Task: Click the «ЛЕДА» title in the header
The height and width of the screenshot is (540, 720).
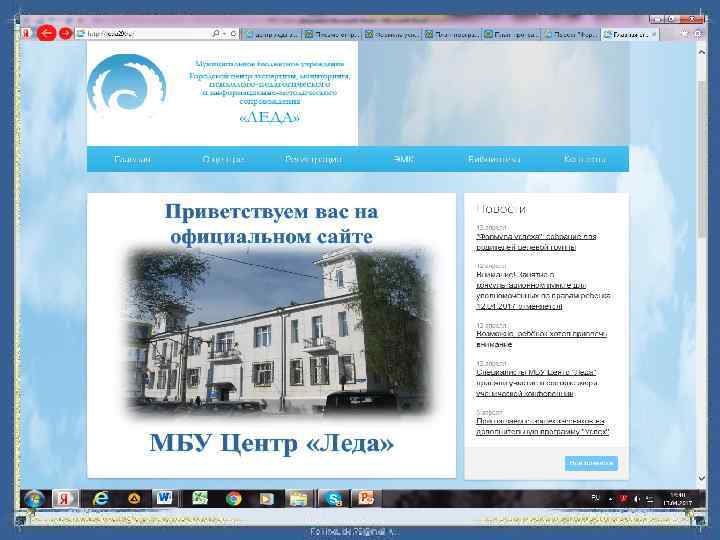Action: 270,118
